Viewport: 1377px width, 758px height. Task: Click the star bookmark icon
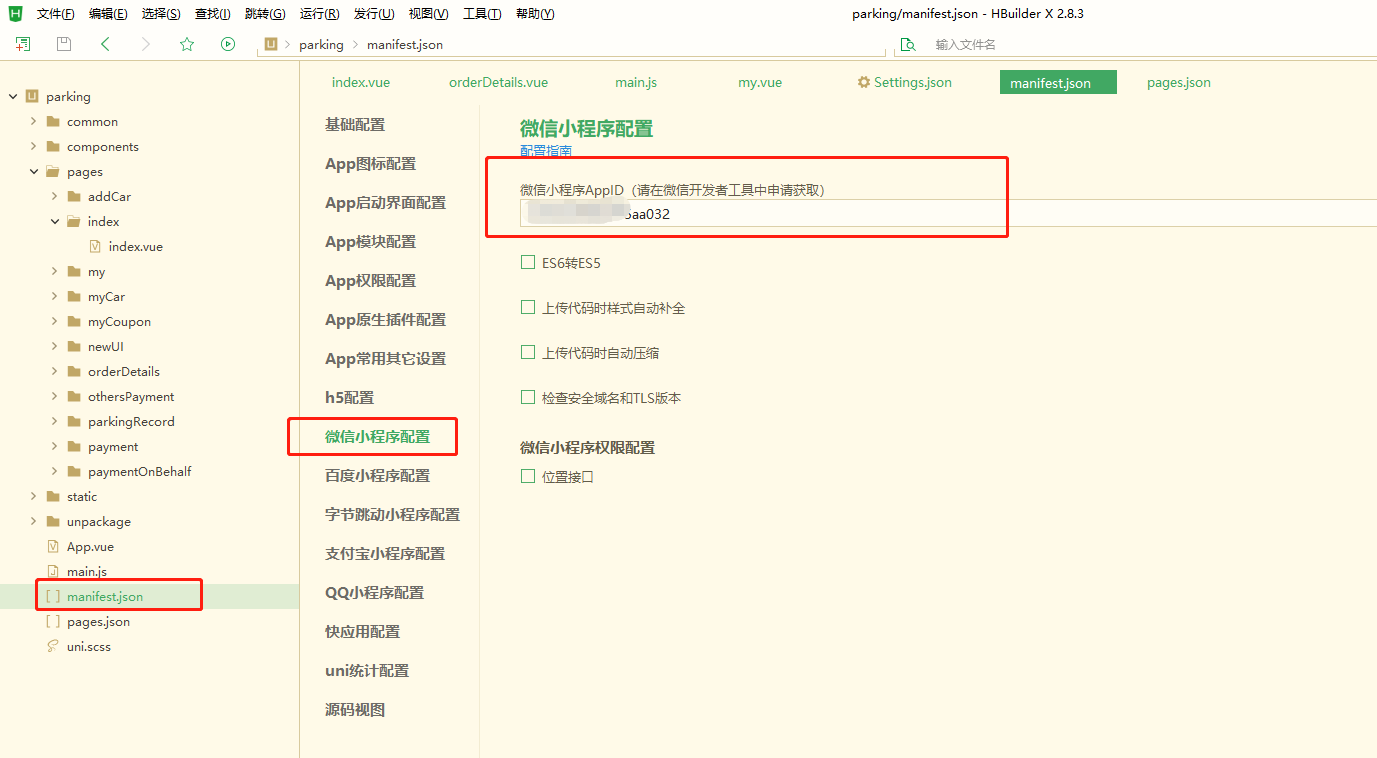click(187, 44)
